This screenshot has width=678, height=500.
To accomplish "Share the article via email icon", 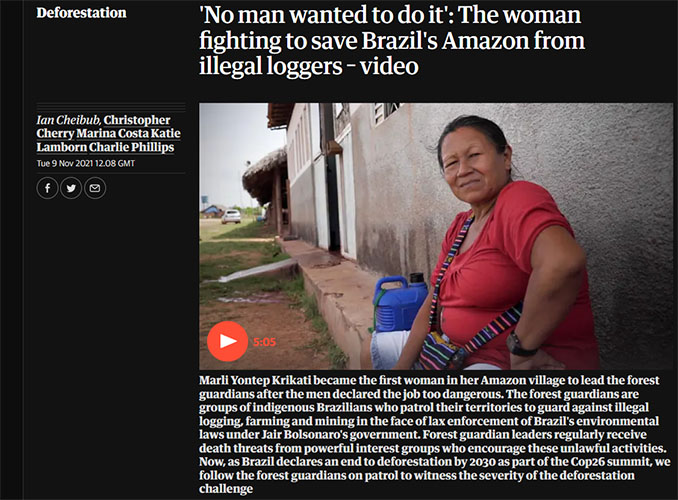I will point(95,188).
